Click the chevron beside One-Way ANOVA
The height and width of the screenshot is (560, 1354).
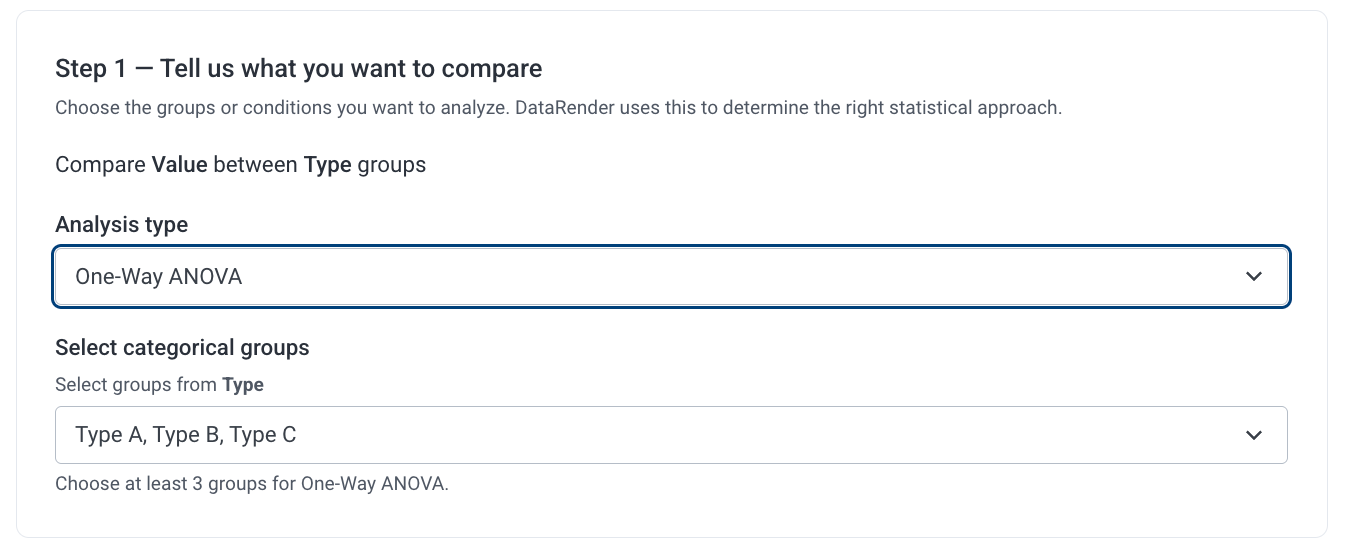click(1254, 276)
